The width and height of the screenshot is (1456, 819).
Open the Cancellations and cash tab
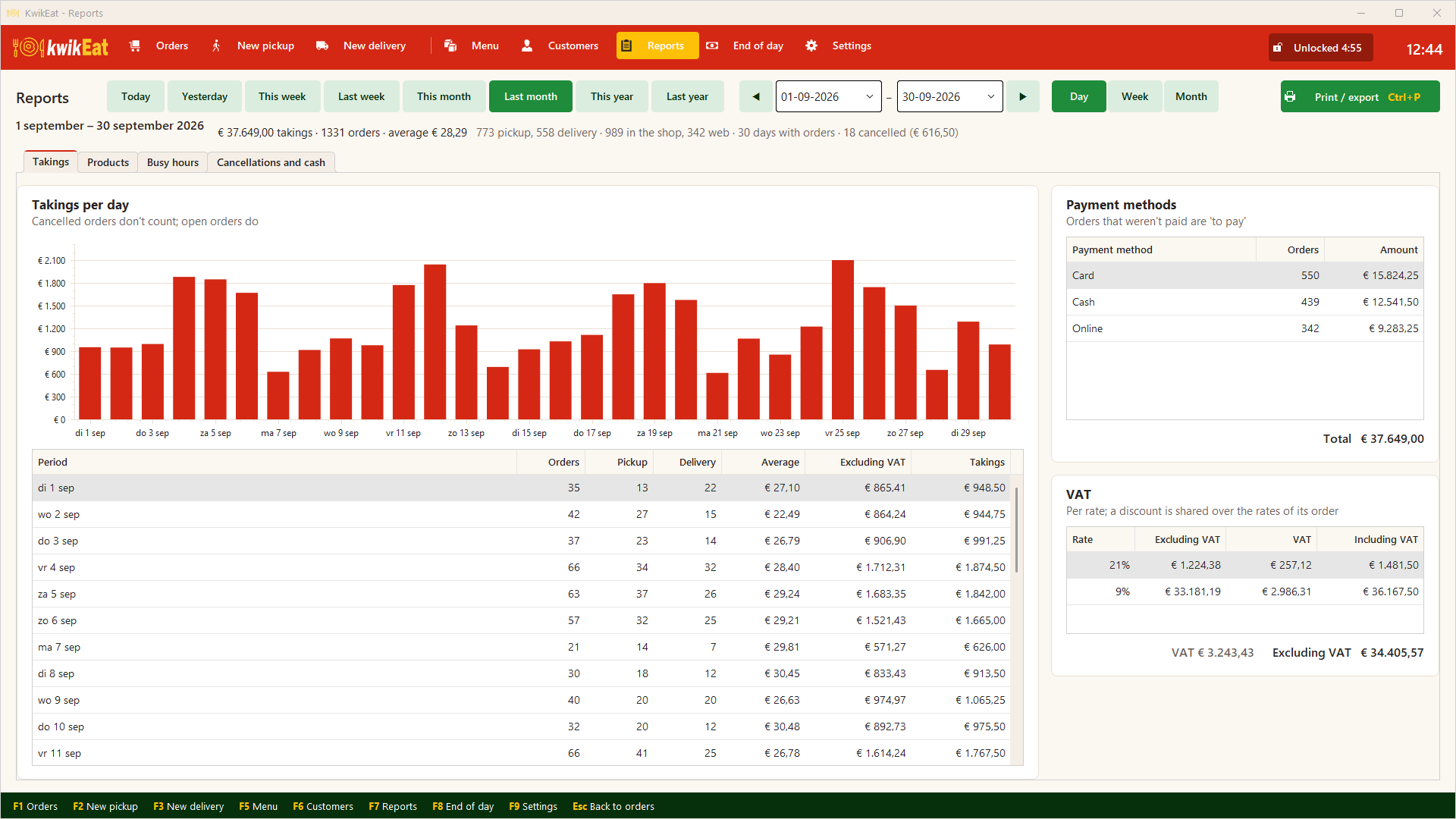271,162
